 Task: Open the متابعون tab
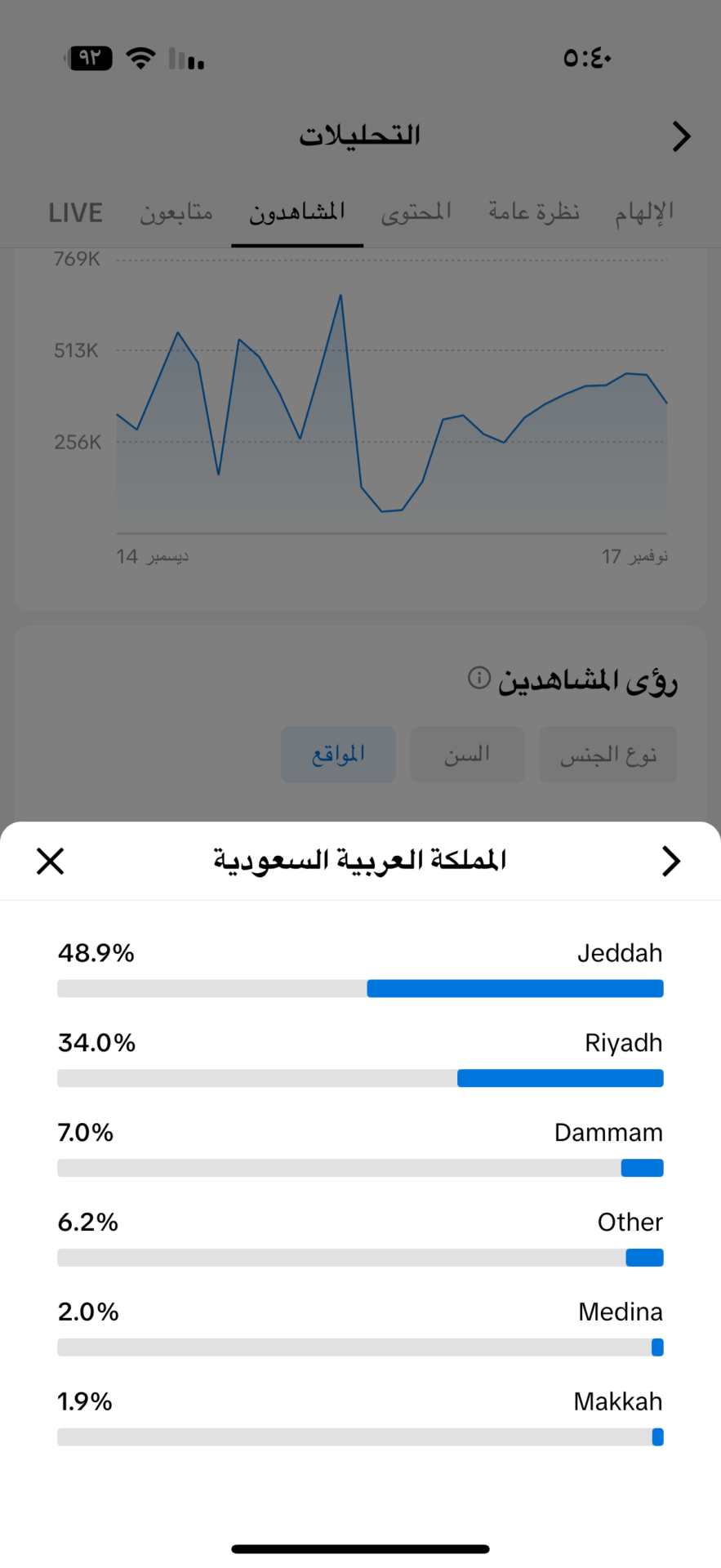click(176, 213)
